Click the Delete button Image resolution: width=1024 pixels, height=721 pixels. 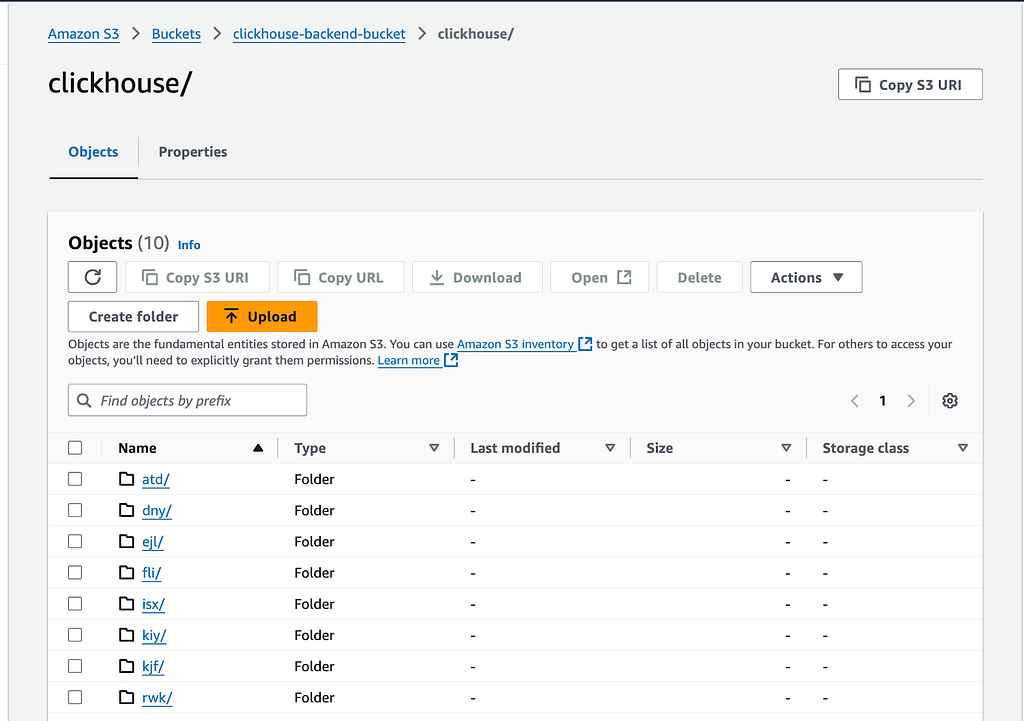coord(699,277)
